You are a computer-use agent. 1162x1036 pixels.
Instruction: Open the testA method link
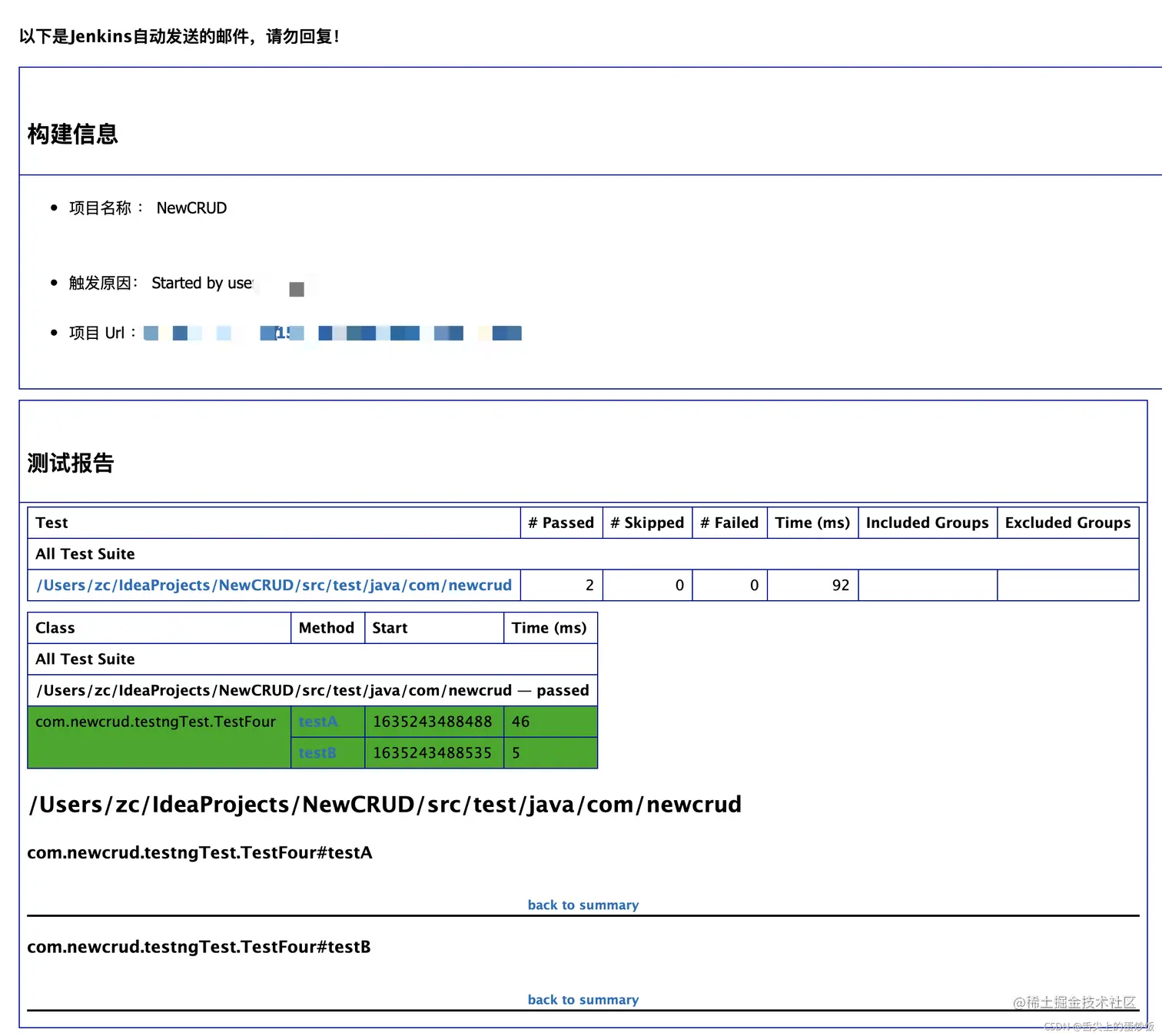[x=318, y=722]
